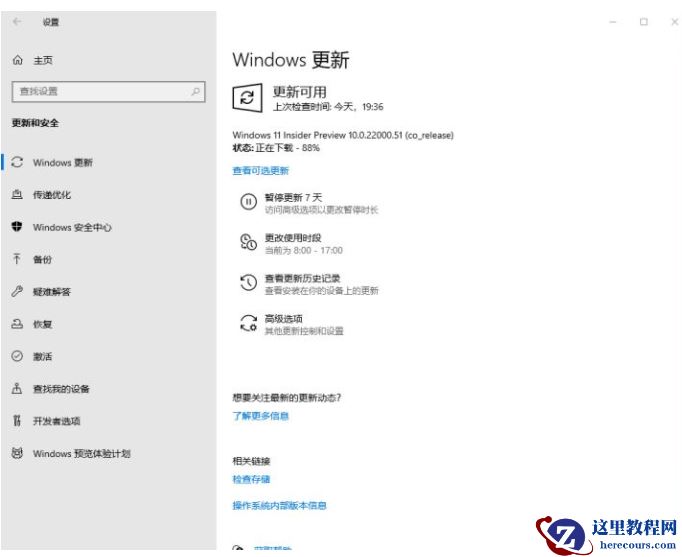Image resolution: width=682 pixels, height=557 pixels.
Task: Click the history icon beside 查看更新历史记录
Action: coord(248,283)
